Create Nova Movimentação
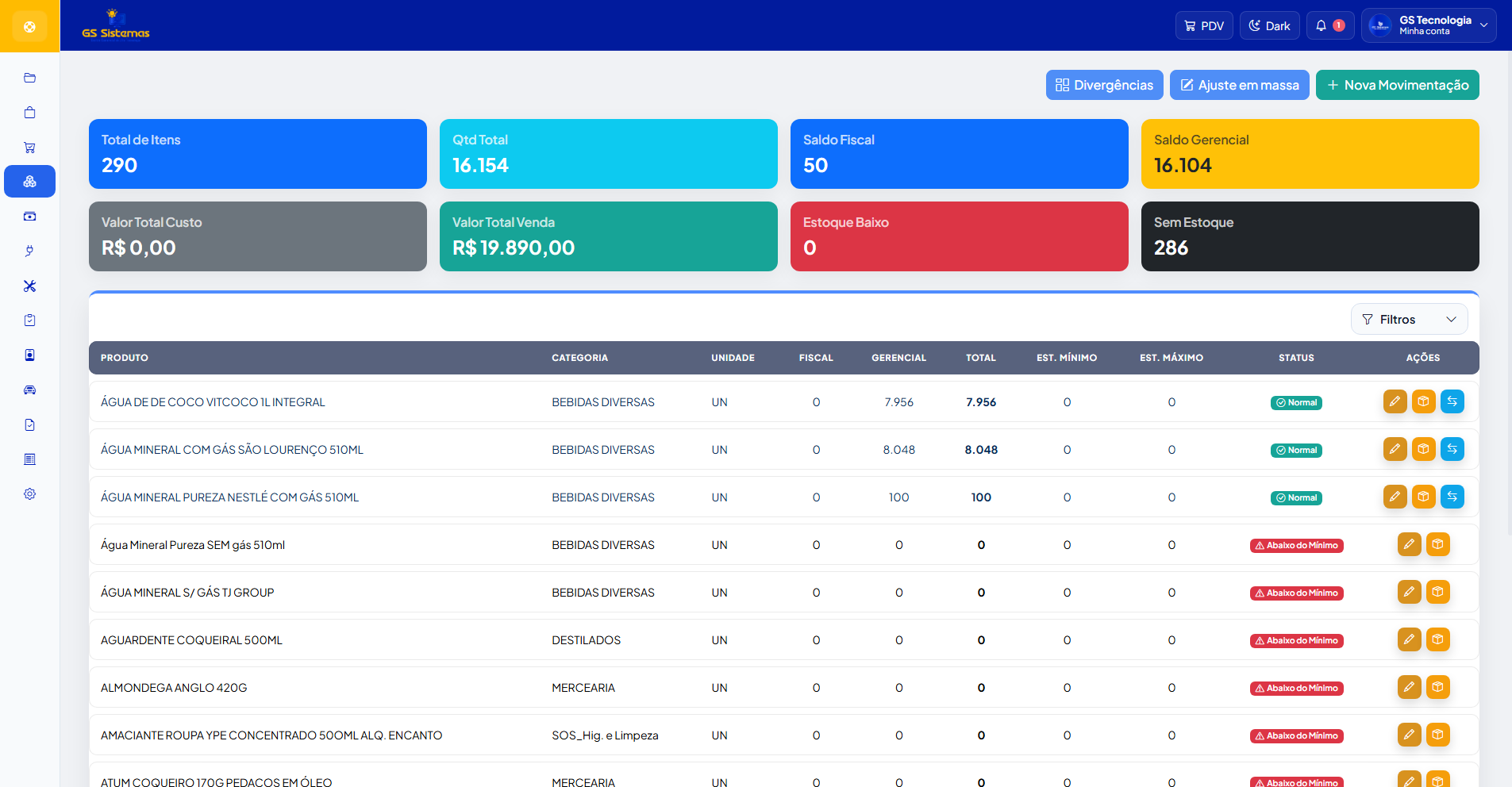Image resolution: width=1512 pixels, height=787 pixels. click(1397, 85)
